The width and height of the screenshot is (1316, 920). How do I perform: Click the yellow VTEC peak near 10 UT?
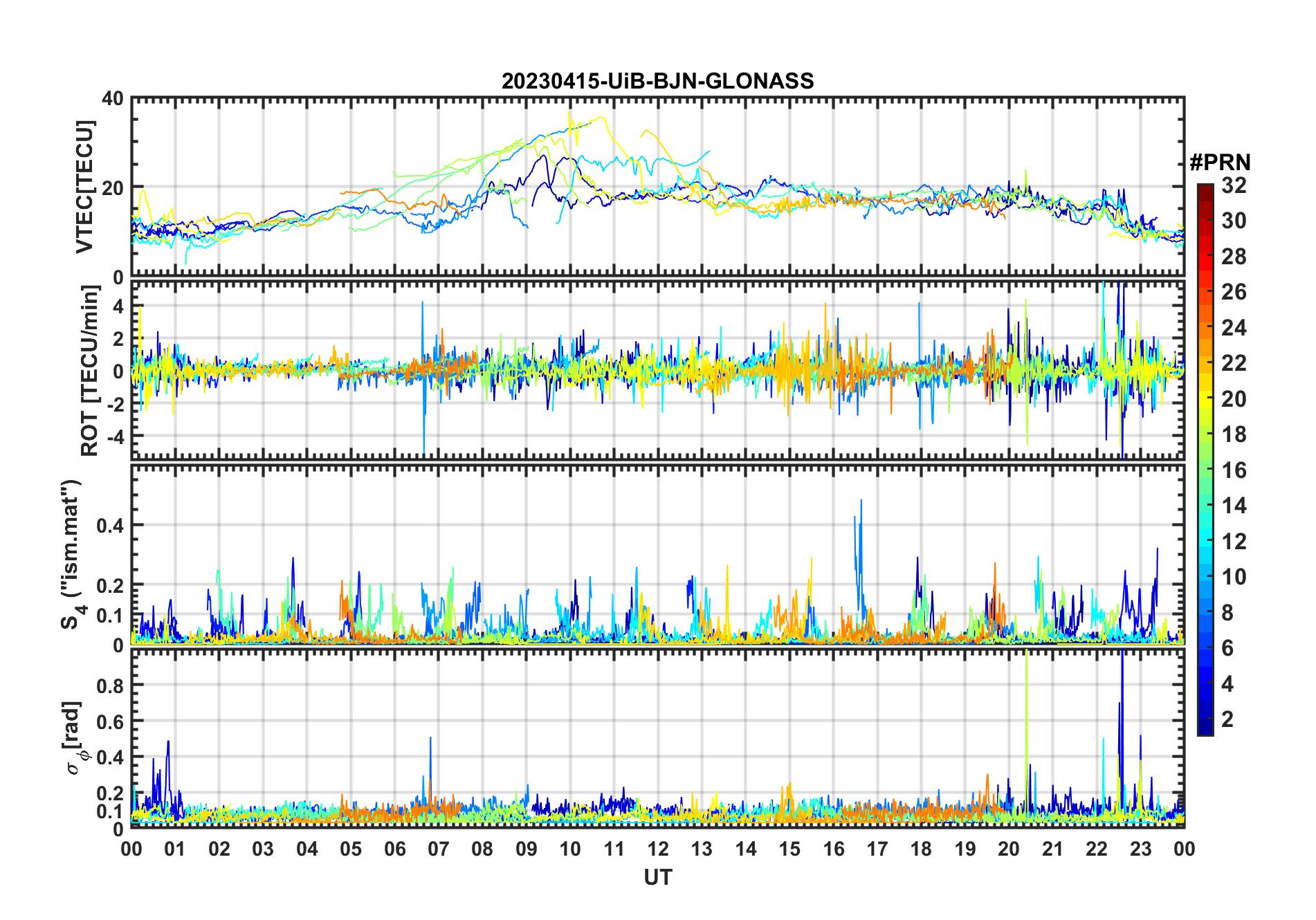569,113
